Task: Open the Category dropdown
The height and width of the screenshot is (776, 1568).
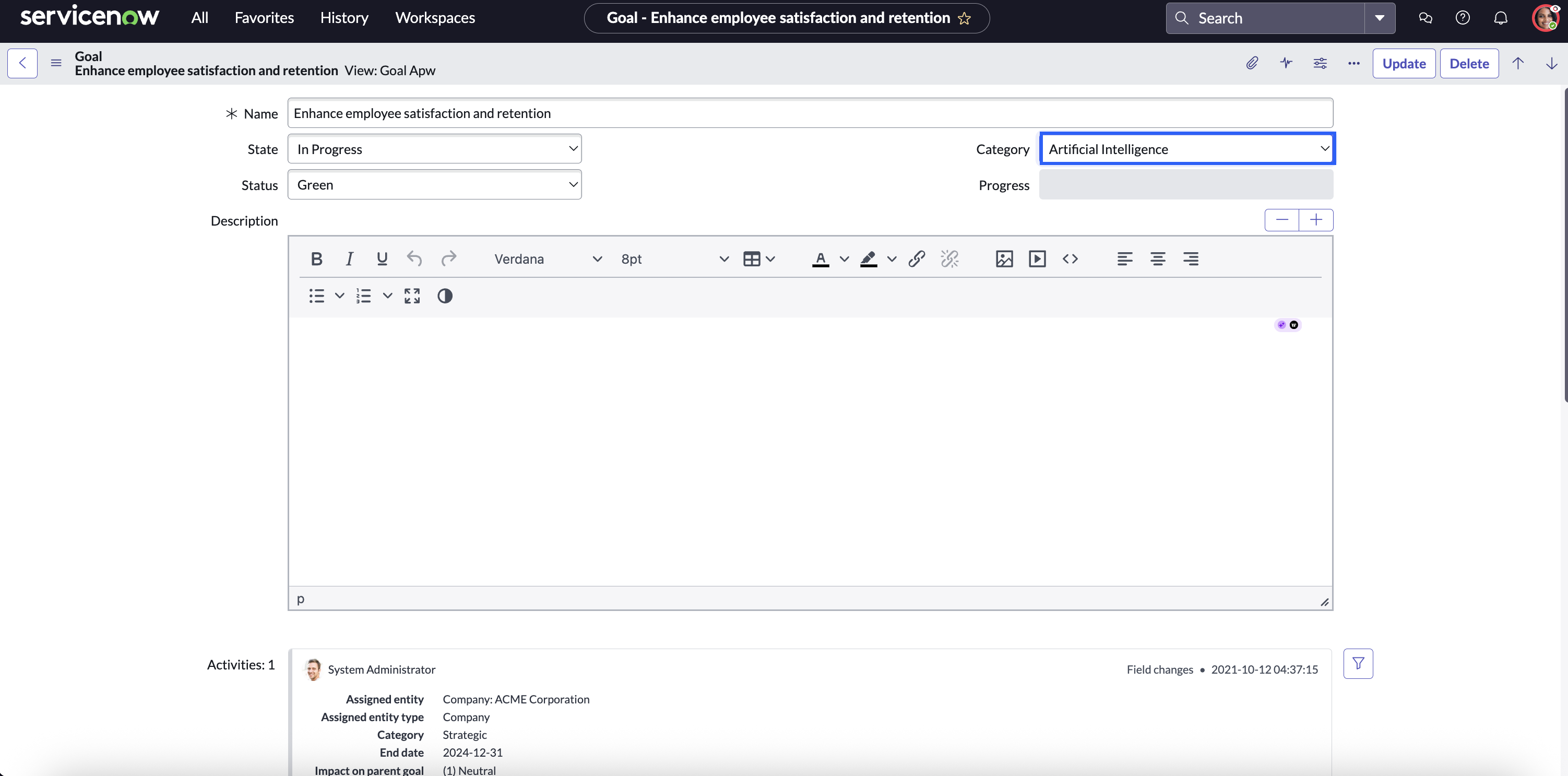Action: tap(1187, 149)
